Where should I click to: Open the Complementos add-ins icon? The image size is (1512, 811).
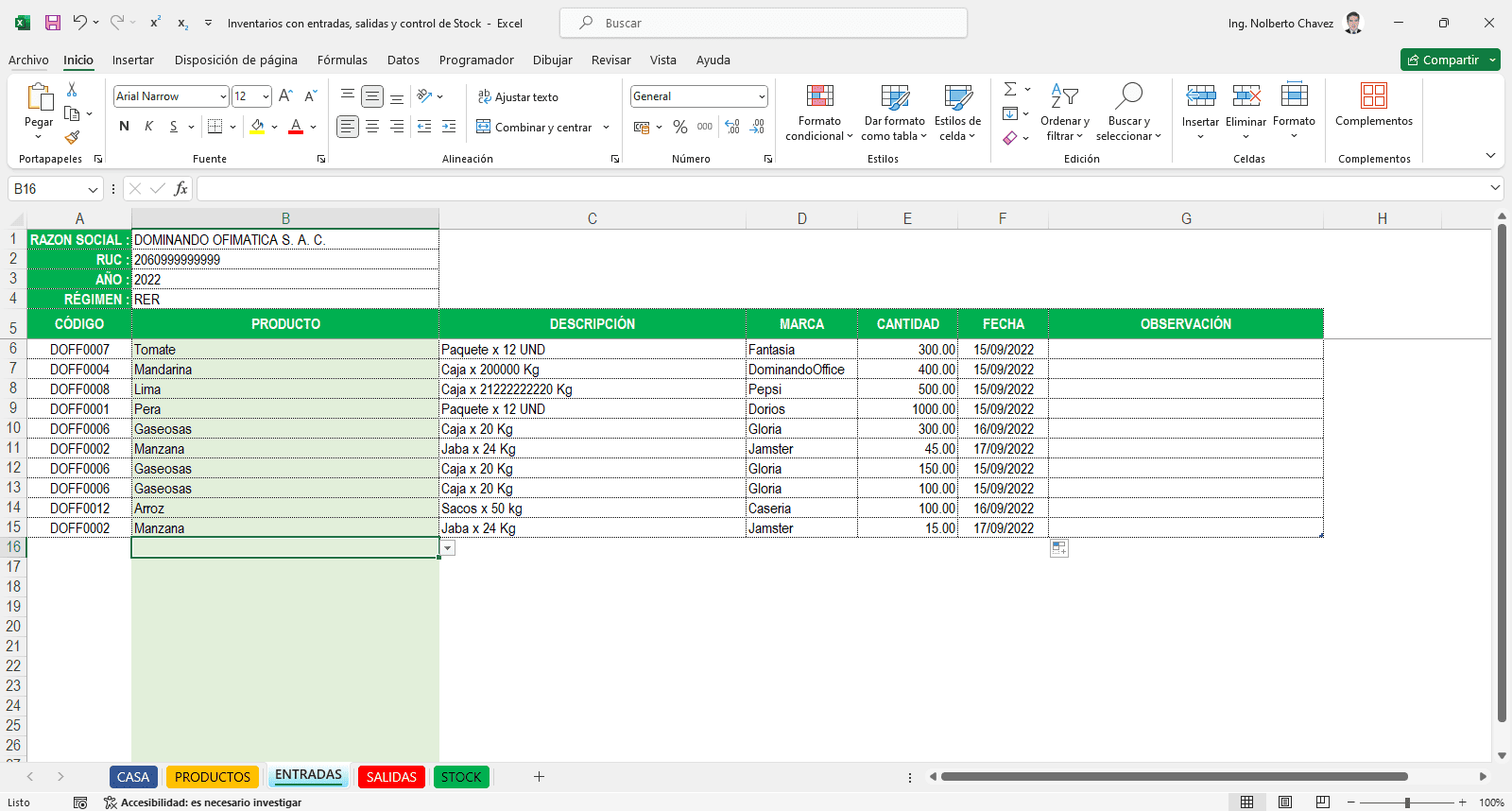pyautogui.click(x=1374, y=95)
